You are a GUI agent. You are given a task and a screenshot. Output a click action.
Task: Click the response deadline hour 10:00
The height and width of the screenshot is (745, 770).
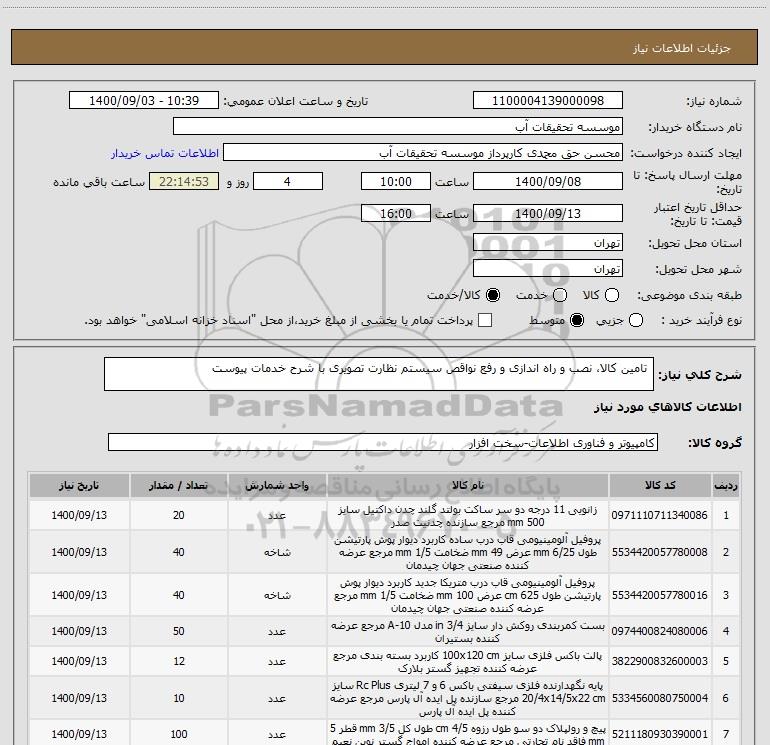coord(396,181)
